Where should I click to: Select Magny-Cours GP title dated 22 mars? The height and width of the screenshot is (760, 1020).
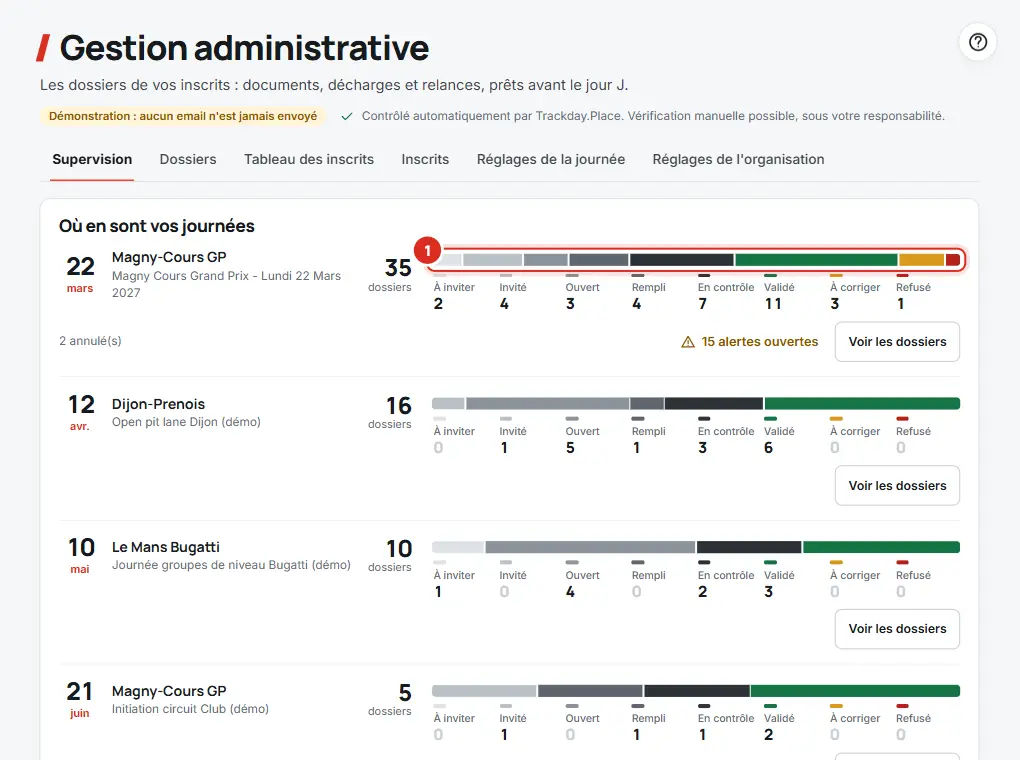(169, 257)
